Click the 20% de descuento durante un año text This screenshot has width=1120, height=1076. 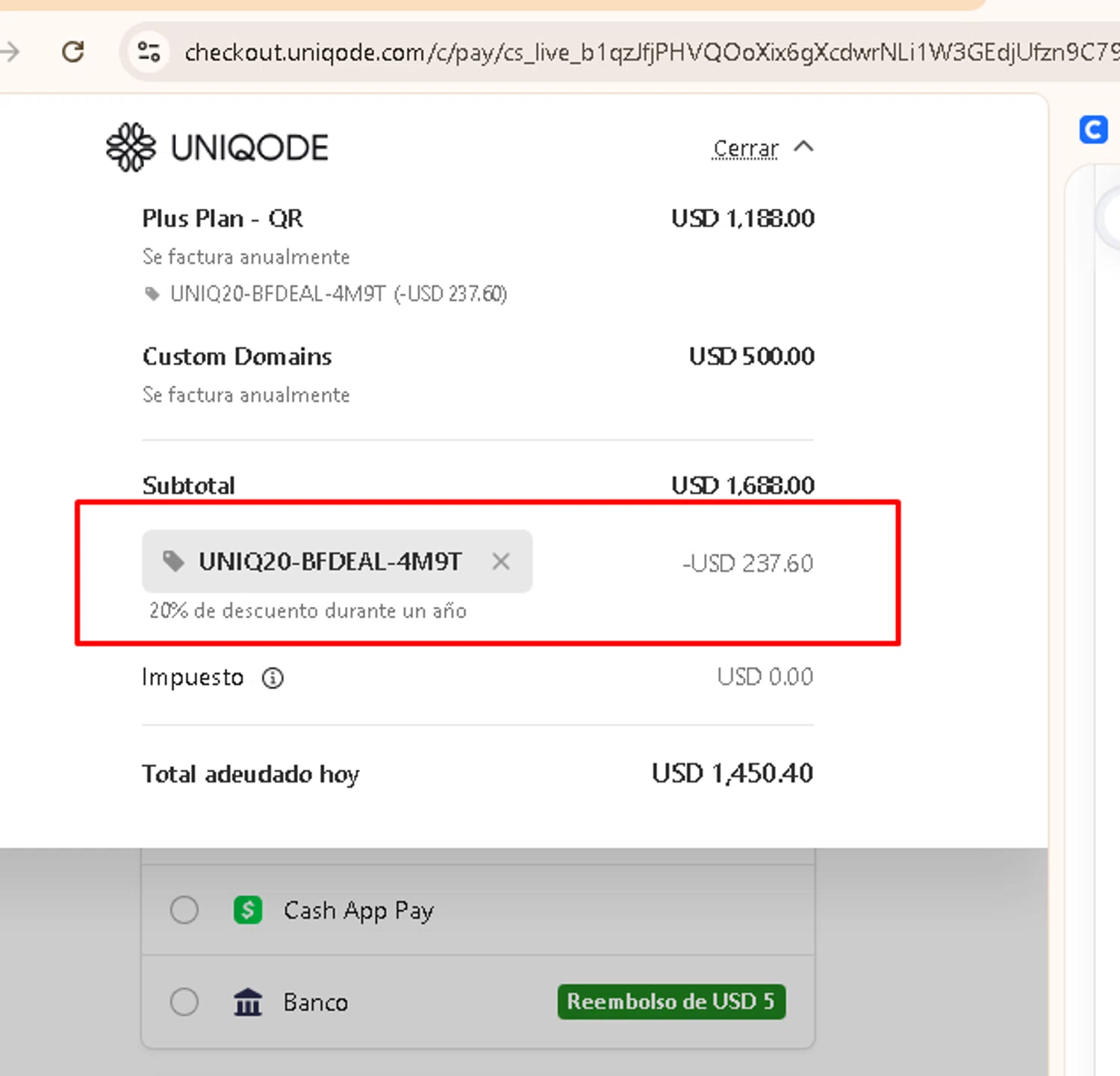pyautogui.click(x=308, y=611)
